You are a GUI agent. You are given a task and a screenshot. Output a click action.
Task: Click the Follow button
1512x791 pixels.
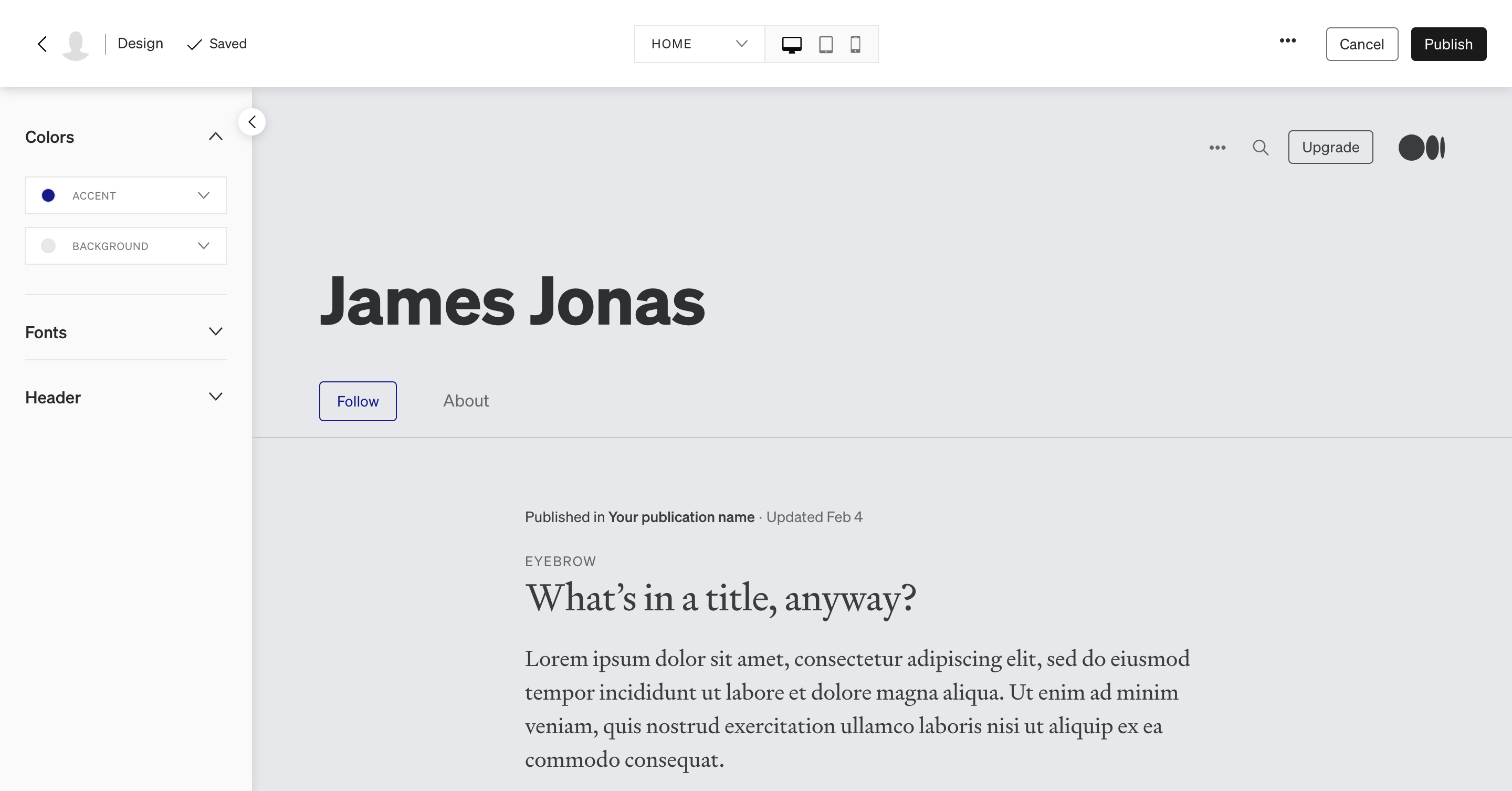(358, 400)
